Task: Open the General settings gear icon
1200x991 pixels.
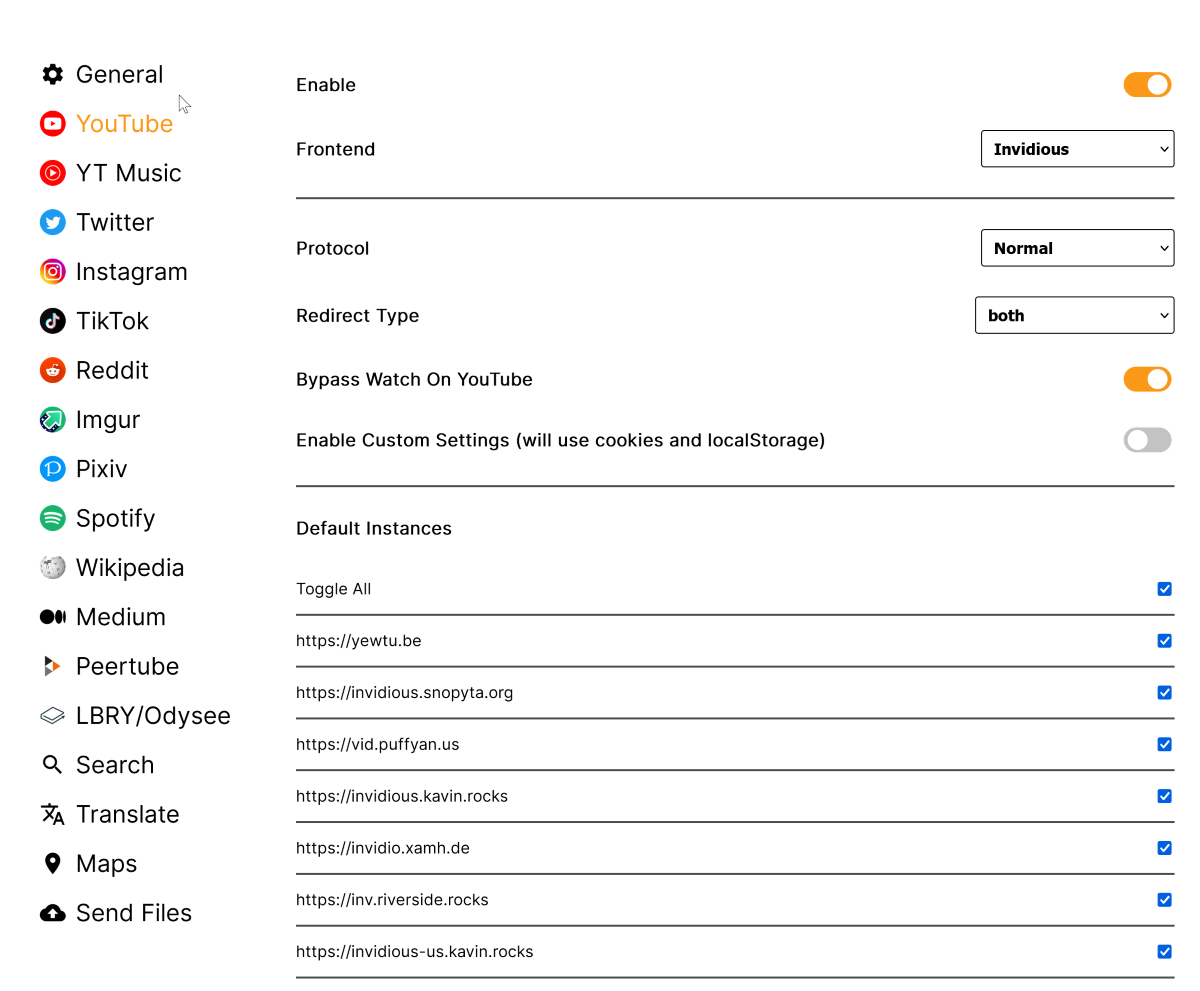Action: pyautogui.click(x=52, y=74)
